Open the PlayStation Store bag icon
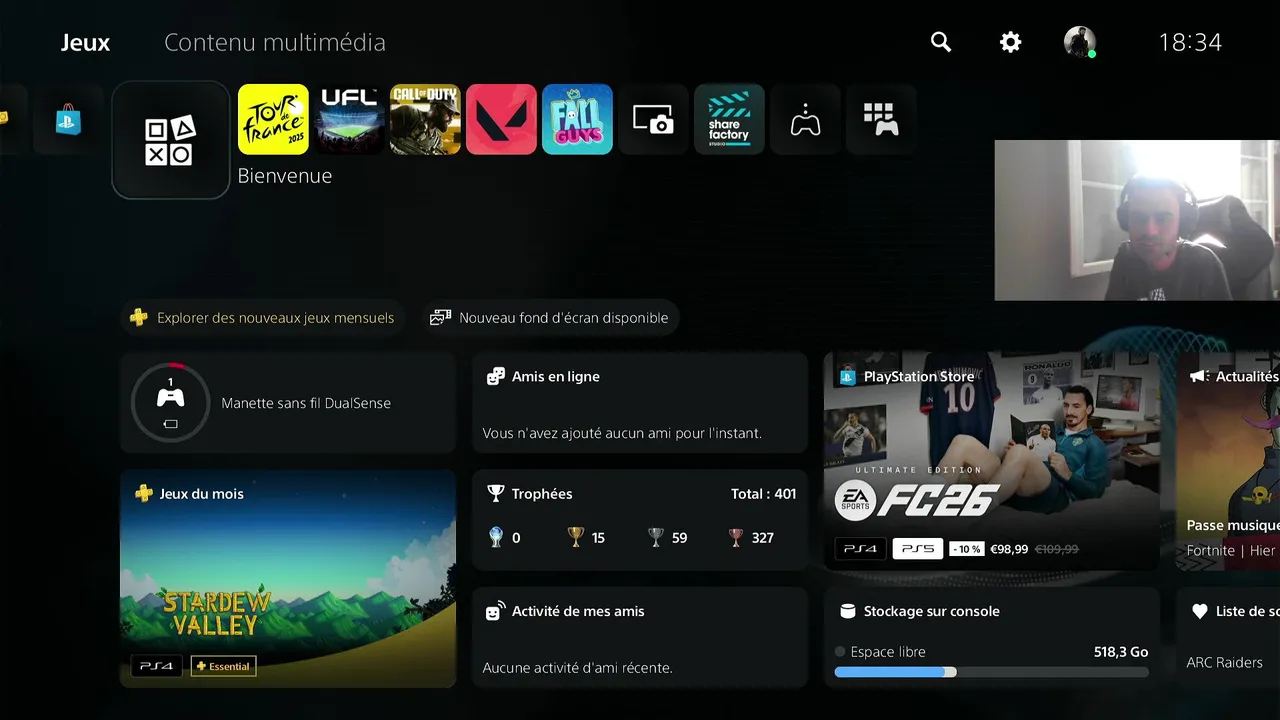This screenshot has width=1280, height=720. pyautogui.click(x=68, y=119)
